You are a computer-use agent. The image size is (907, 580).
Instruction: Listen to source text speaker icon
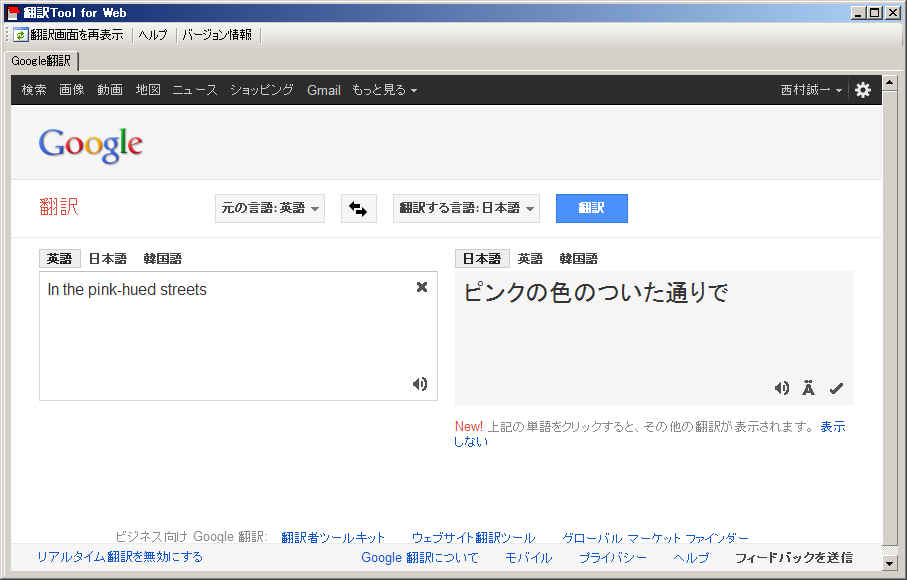click(420, 384)
